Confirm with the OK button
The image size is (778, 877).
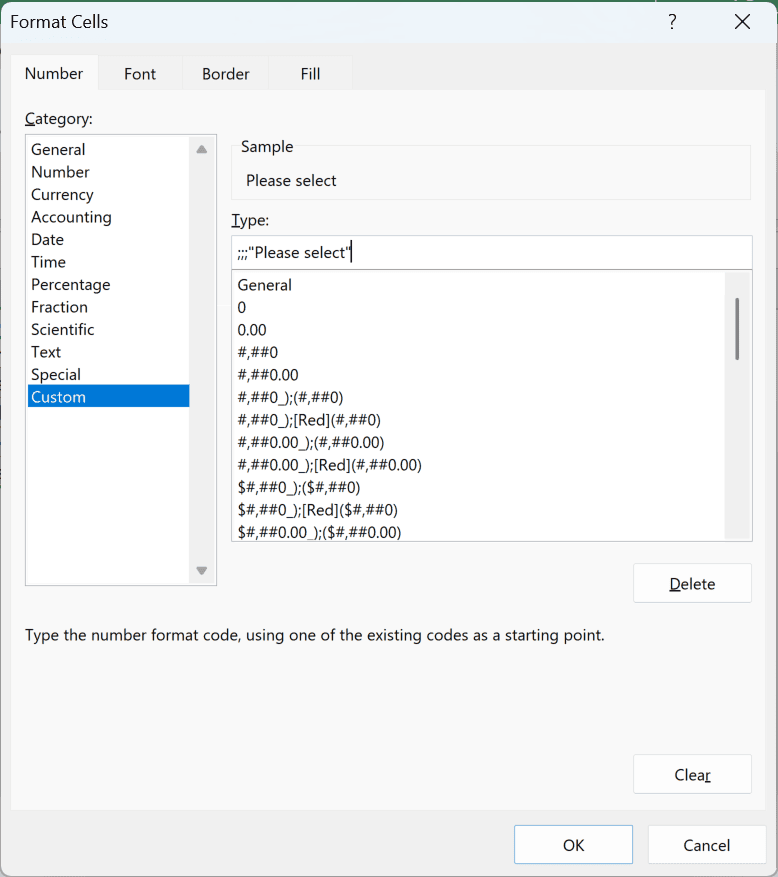click(573, 845)
